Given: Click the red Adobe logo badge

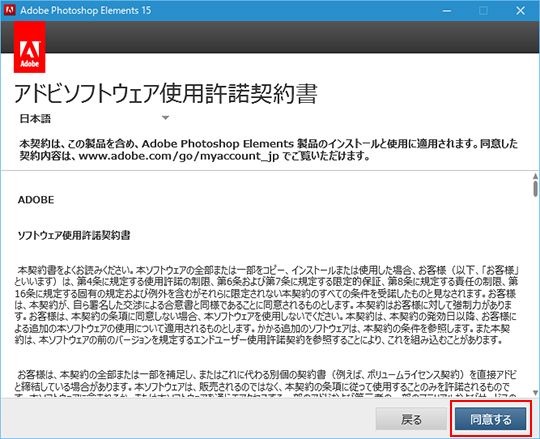Looking at the screenshot, I should 30,47.
